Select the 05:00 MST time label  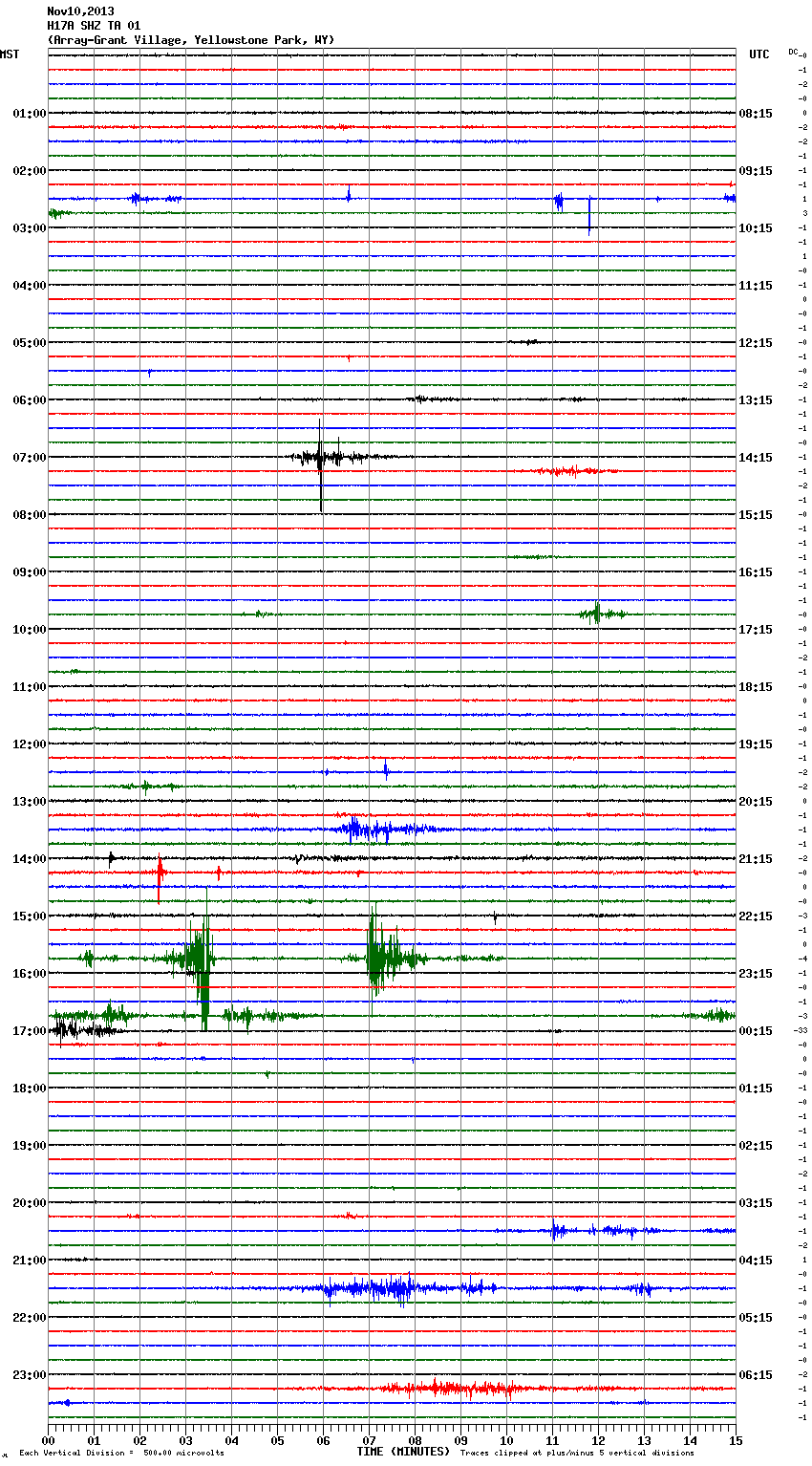(30, 343)
